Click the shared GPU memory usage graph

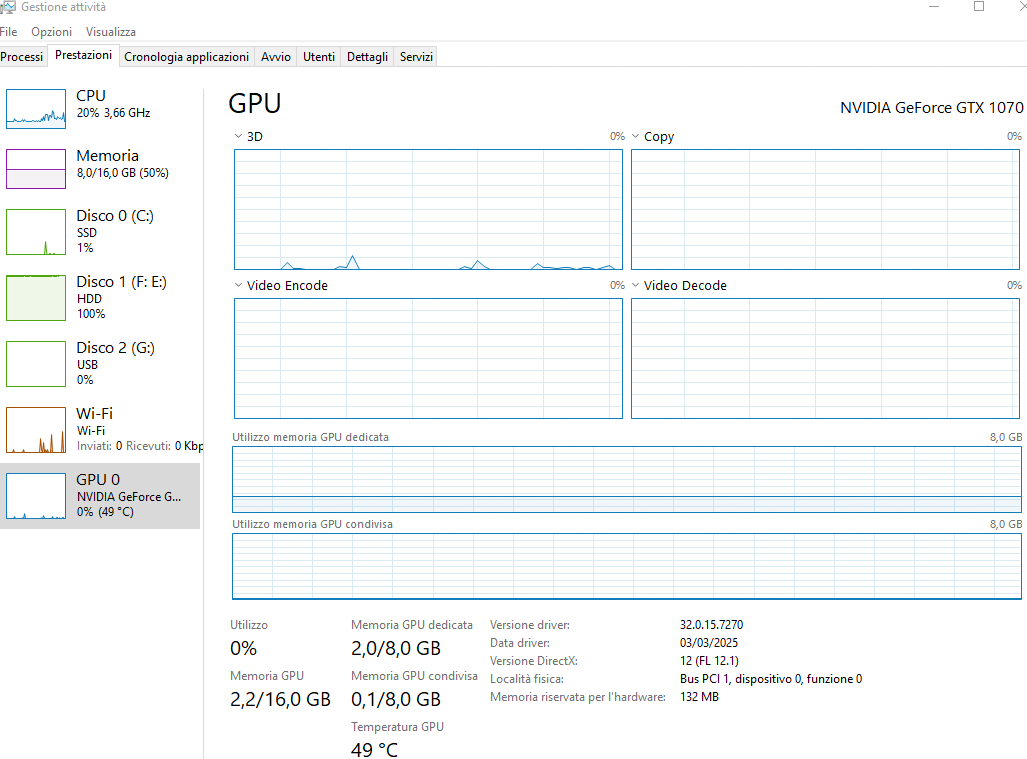click(627, 566)
